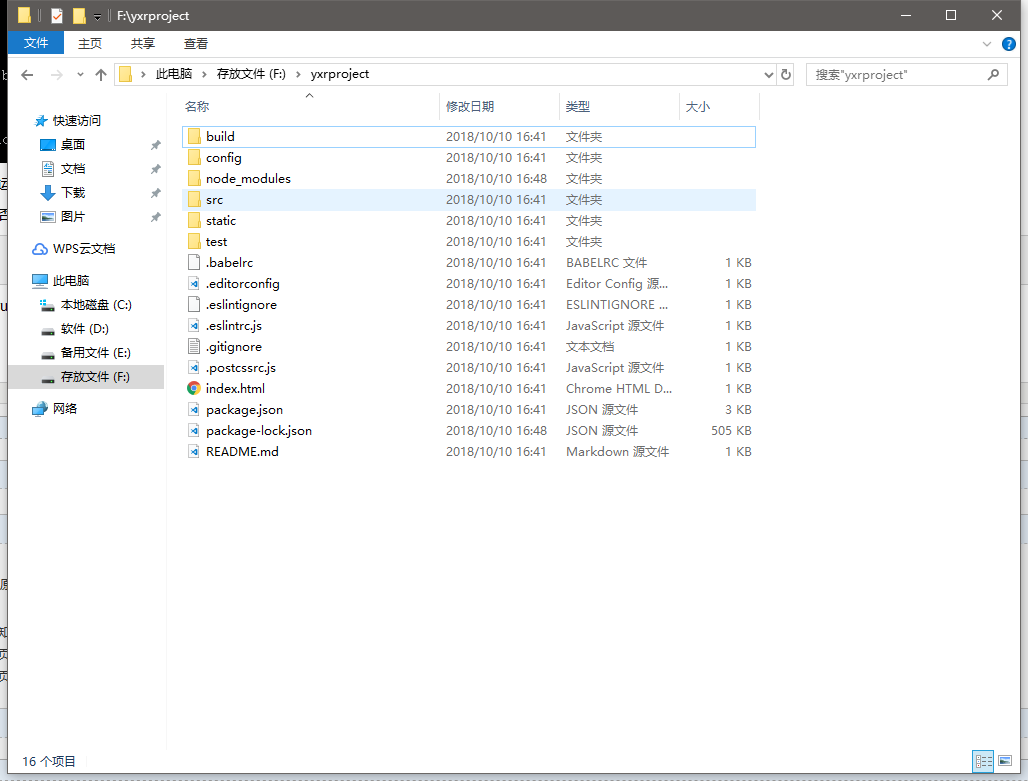Click 存放文件 (F:) in address path
The width and height of the screenshot is (1028, 781).
(251, 74)
